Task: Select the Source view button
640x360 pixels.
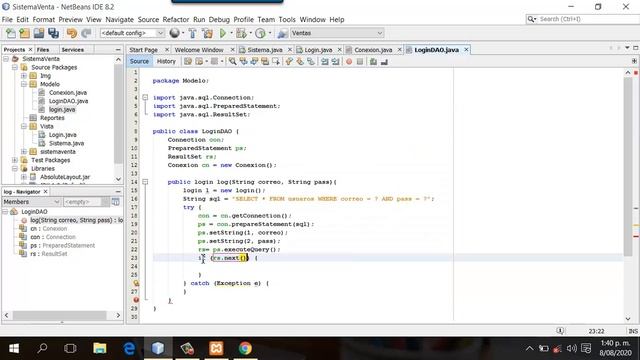Action: pos(139,61)
